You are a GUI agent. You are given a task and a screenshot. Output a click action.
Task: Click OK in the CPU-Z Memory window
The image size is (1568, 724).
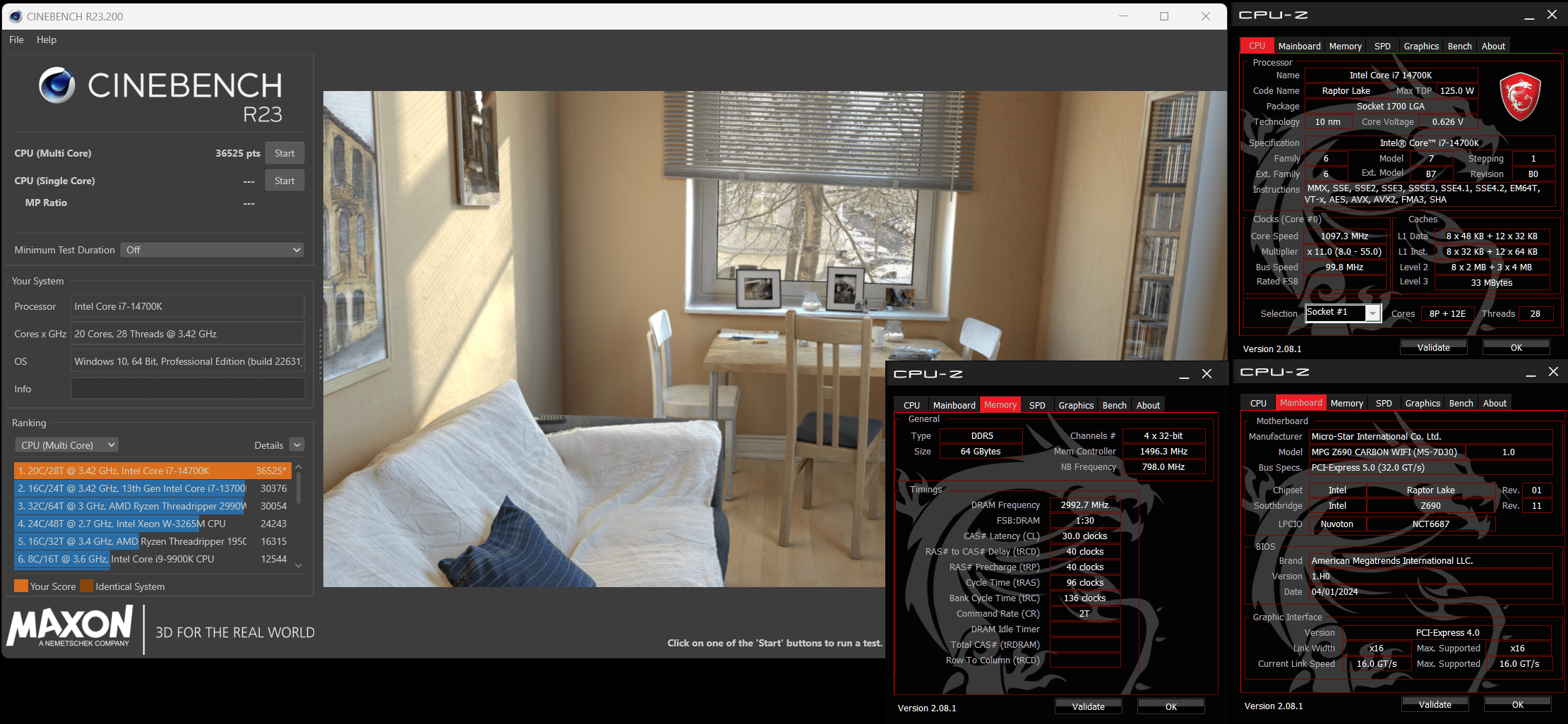coord(1171,706)
